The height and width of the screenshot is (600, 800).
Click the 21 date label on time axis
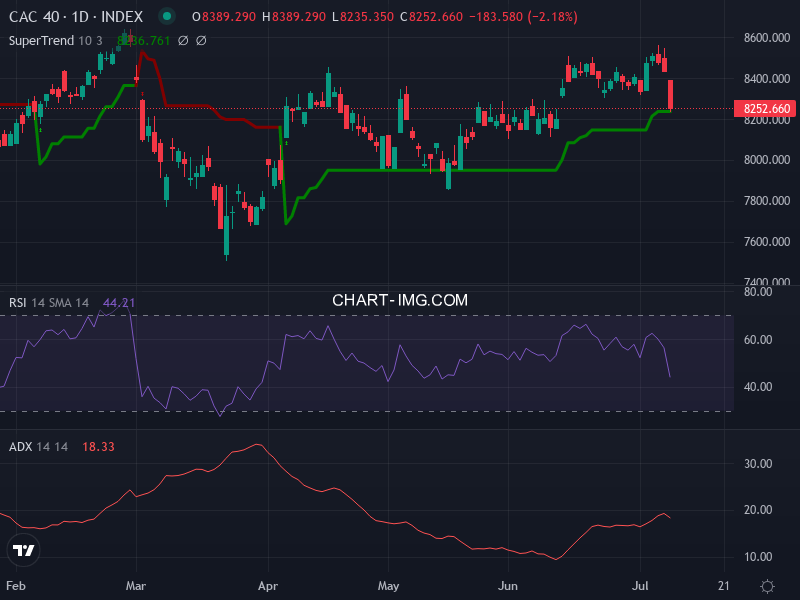(723, 586)
